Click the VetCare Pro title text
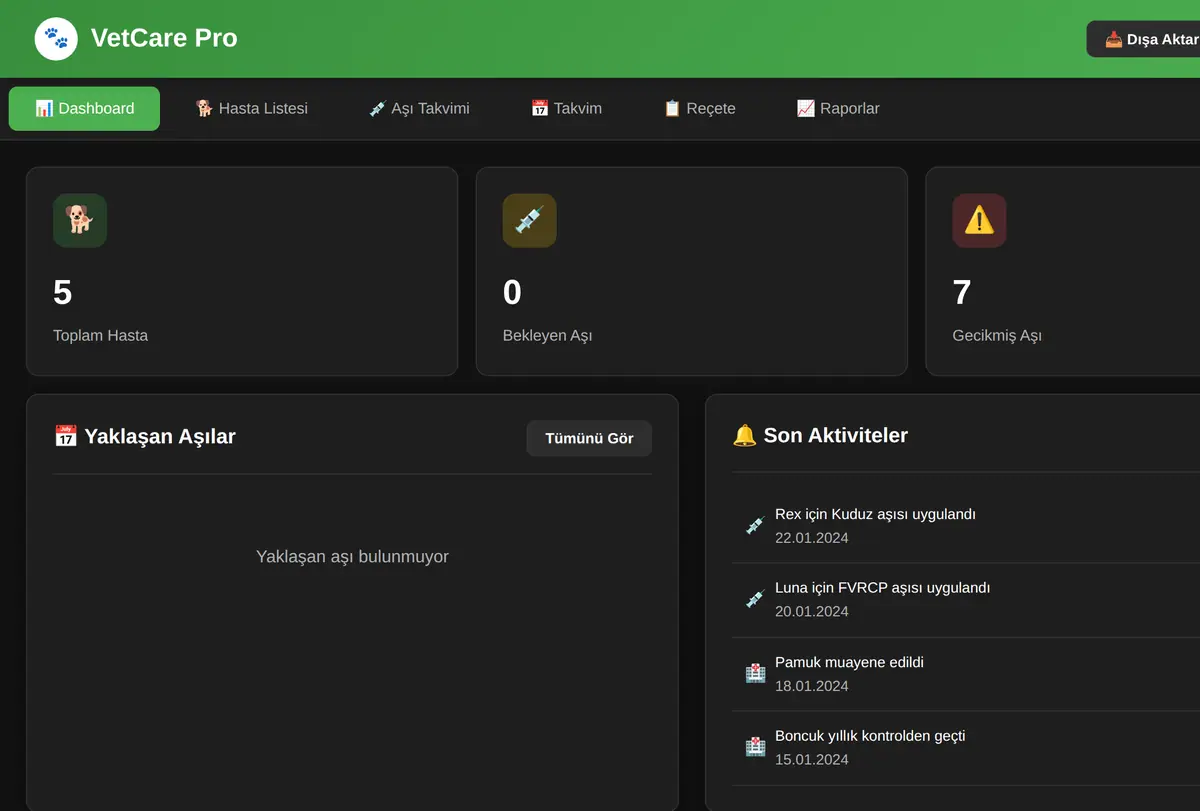Image resolution: width=1200 pixels, height=811 pixels. coord(164,38)
